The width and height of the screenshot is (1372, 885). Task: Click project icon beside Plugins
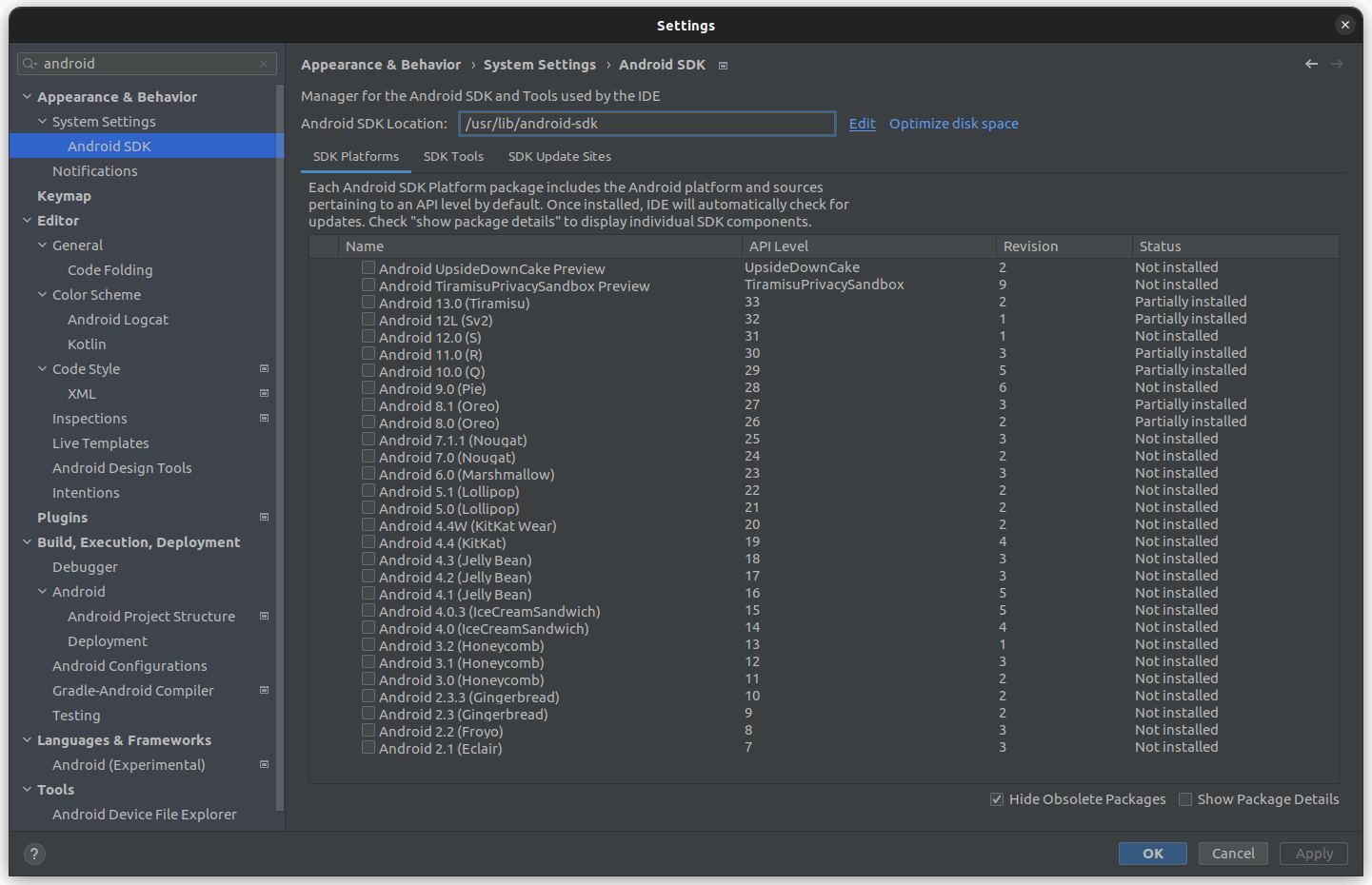(265, 517)
